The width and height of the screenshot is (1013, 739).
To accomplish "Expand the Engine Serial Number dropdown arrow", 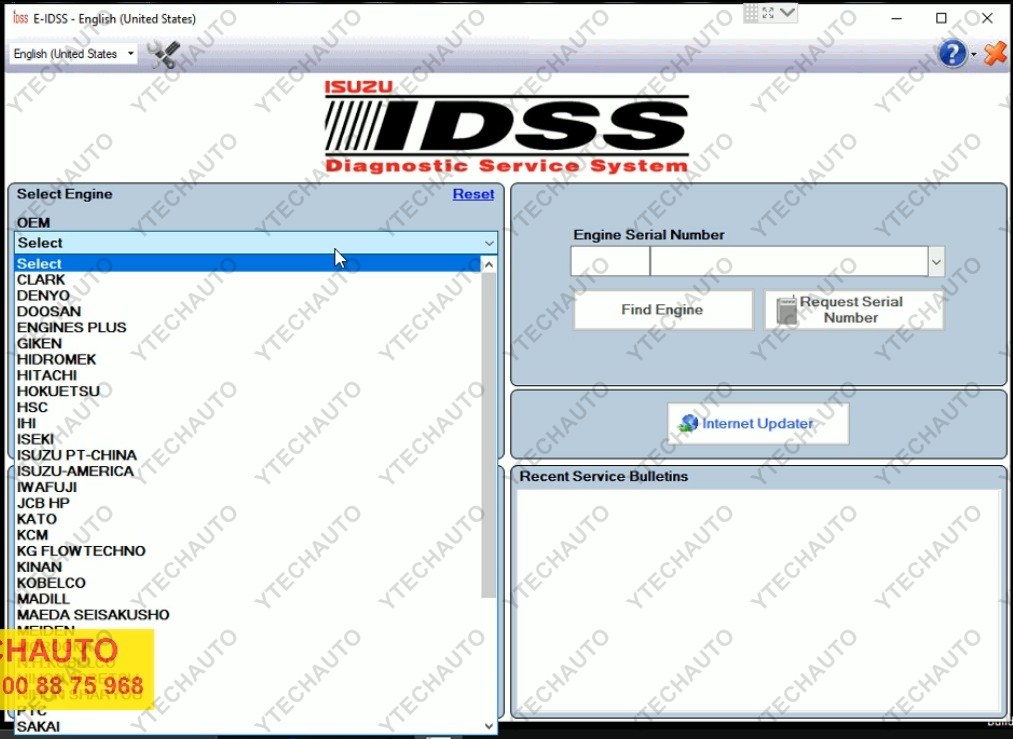I will pyautogui.click(x=936, y=262).
